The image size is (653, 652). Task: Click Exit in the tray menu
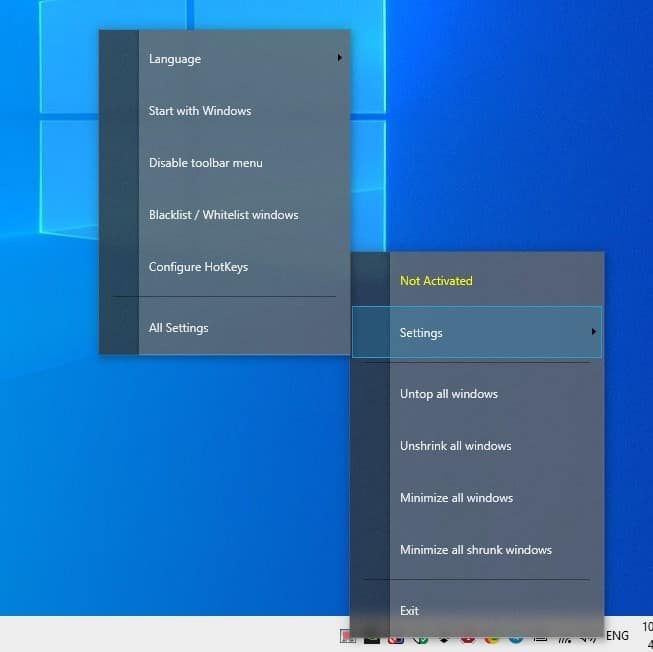[x=477, y=611]
